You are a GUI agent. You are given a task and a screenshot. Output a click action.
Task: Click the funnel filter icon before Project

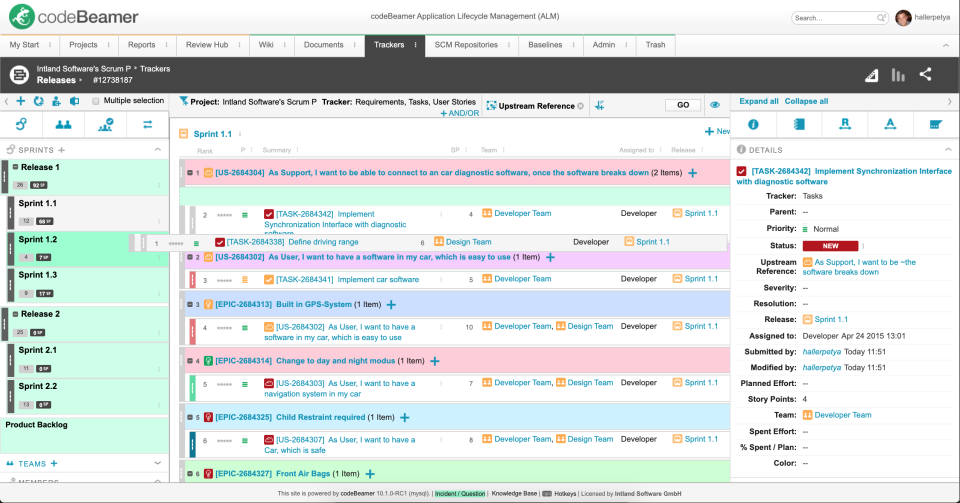tap(183, 101)
